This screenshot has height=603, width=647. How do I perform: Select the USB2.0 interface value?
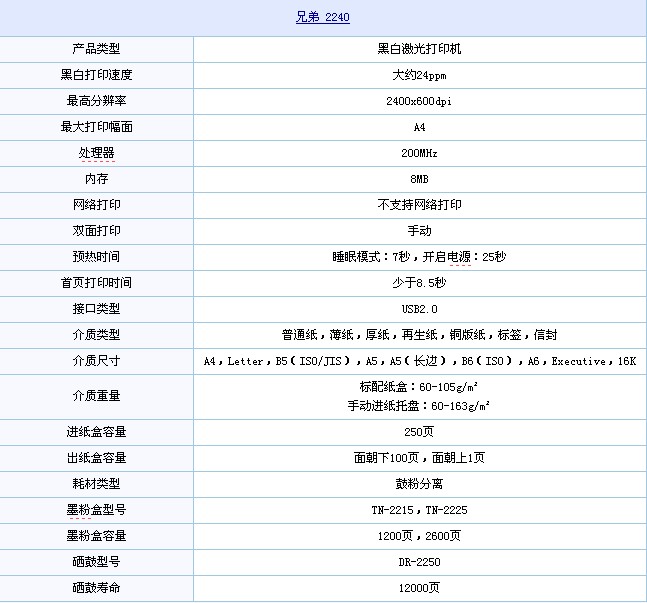point(419,309)
